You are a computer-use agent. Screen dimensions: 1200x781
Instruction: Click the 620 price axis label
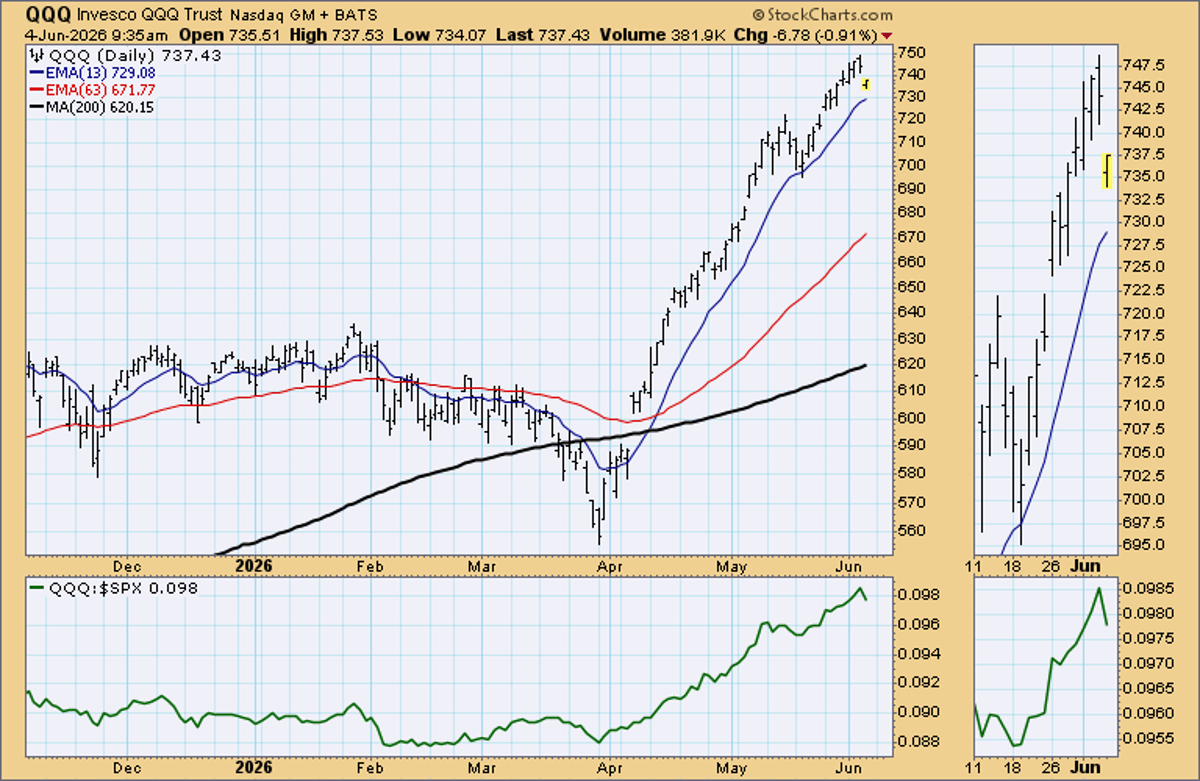(910, 364)
